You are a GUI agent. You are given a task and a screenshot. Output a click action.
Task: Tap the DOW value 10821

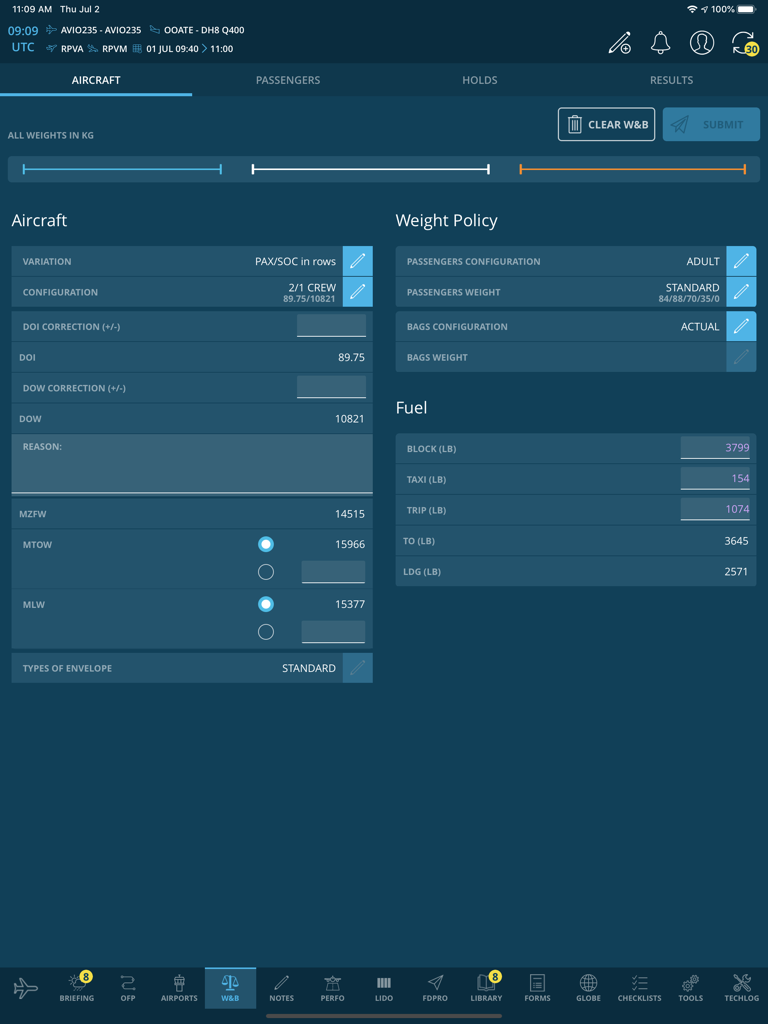coord(350,419)
